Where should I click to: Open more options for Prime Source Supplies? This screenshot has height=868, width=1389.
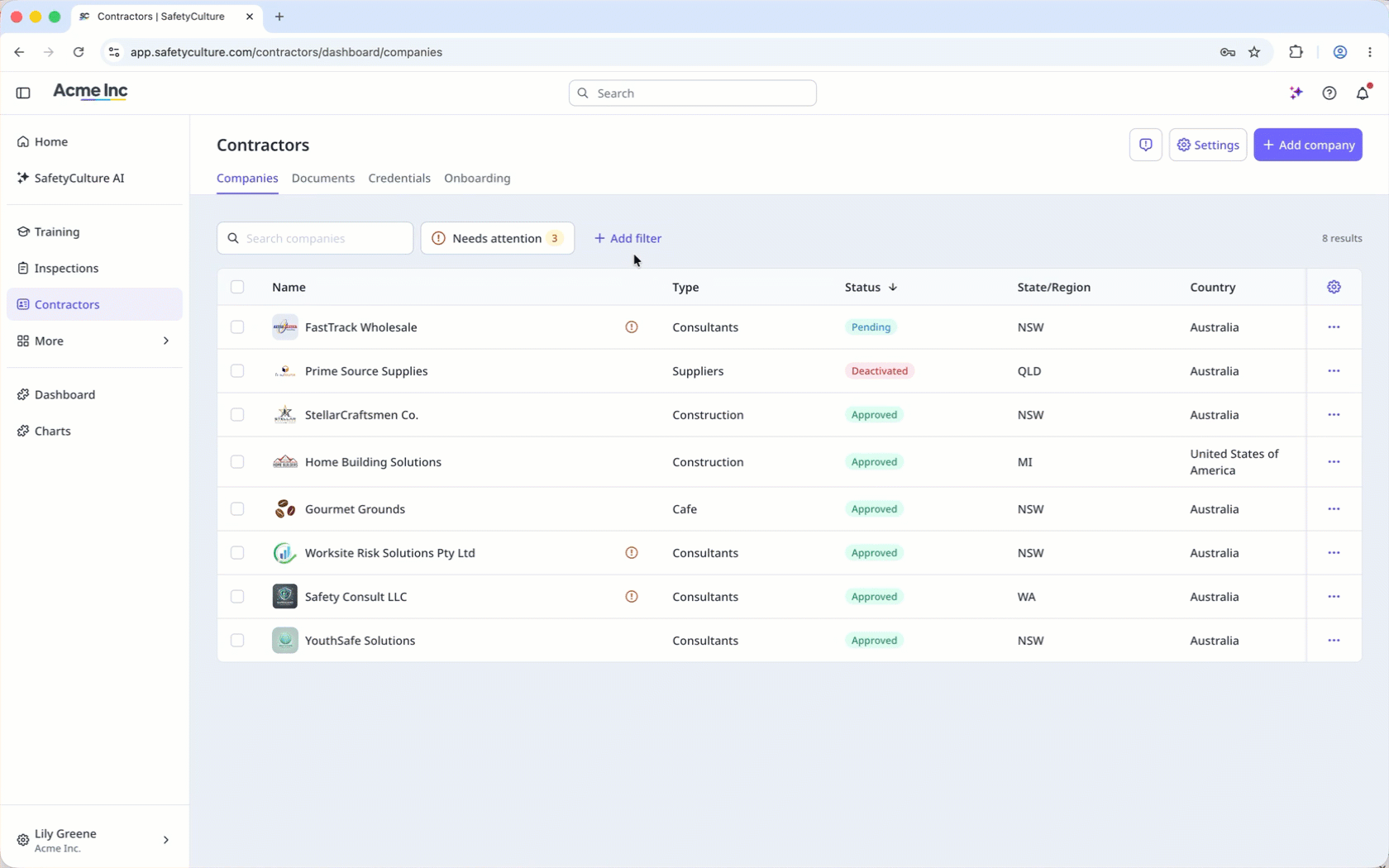point(1334,371)
